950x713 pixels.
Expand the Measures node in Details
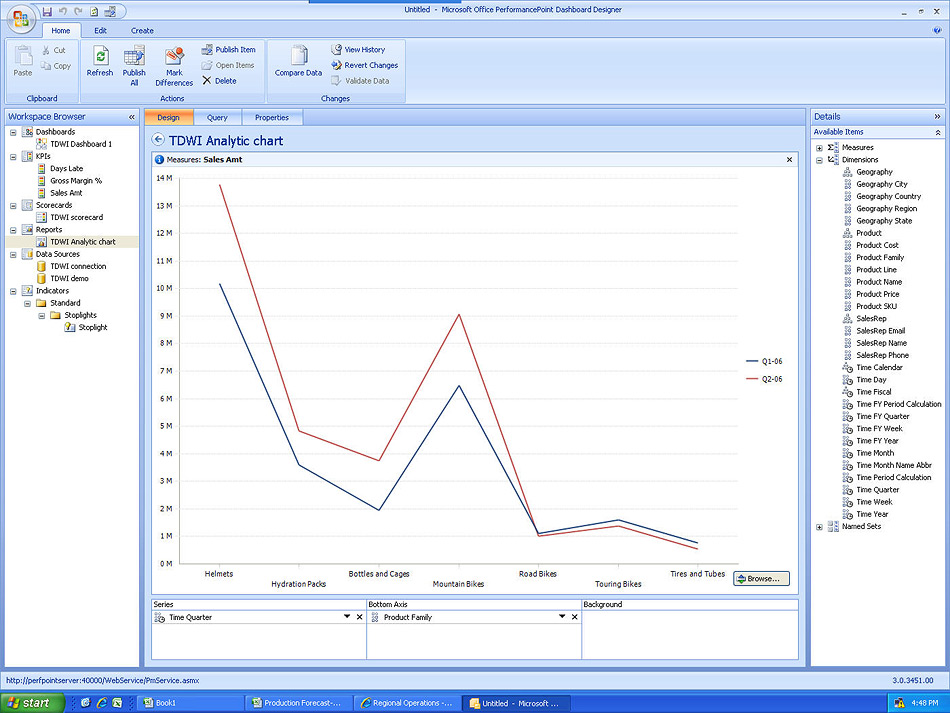tap(819, 148)
